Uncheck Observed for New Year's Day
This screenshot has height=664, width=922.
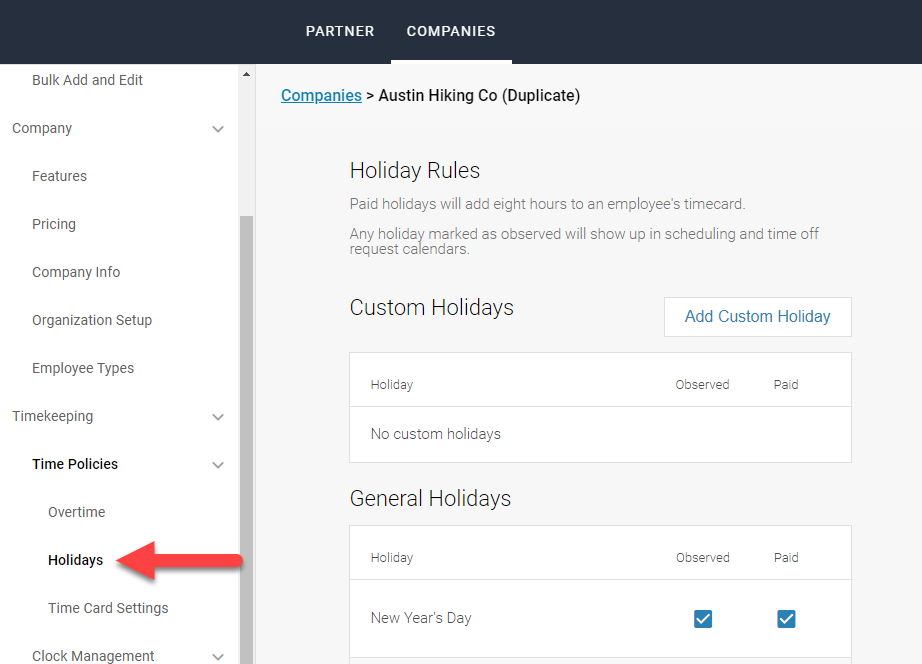click(703, 619)
